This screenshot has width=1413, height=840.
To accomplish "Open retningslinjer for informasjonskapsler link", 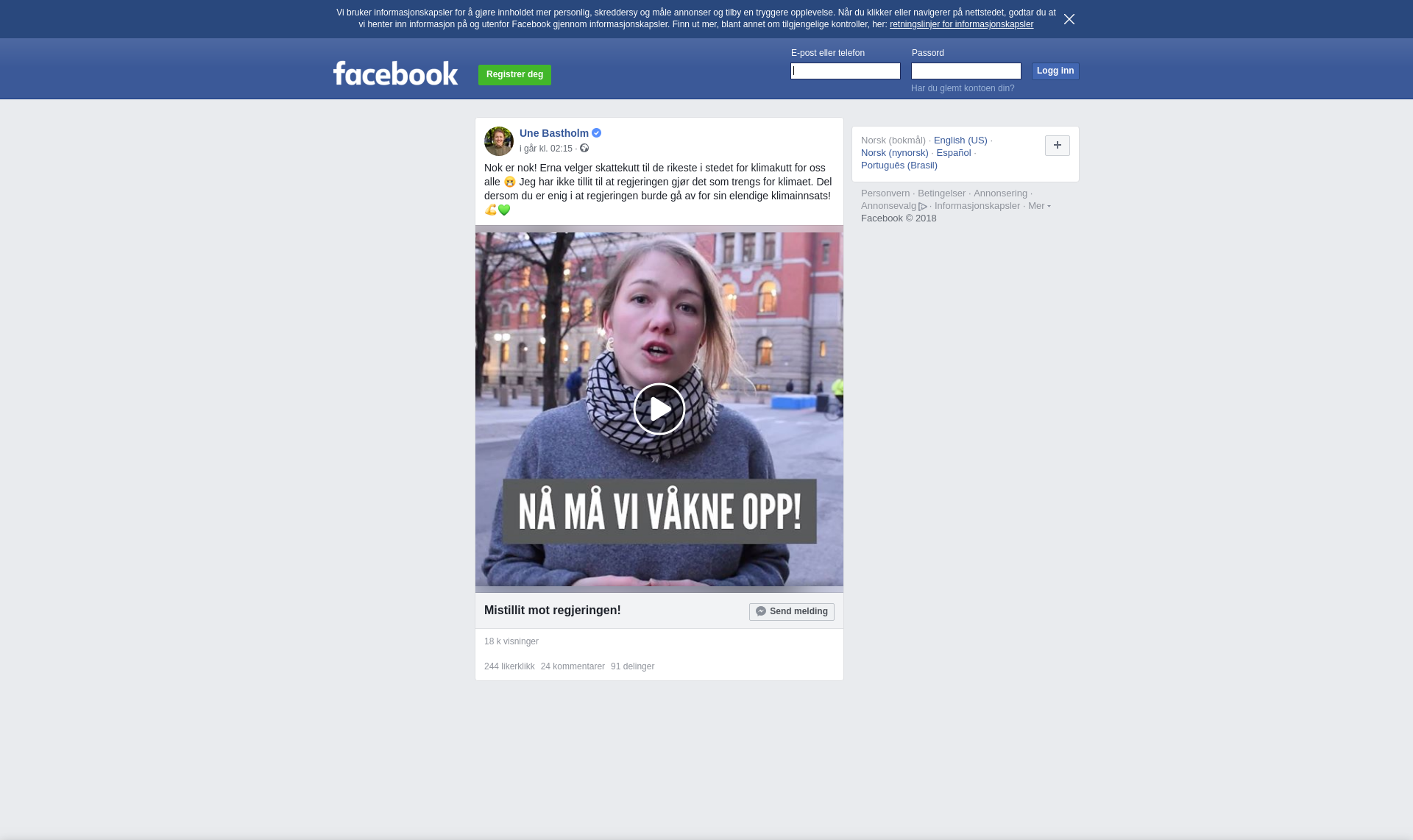I will [960, 24].
